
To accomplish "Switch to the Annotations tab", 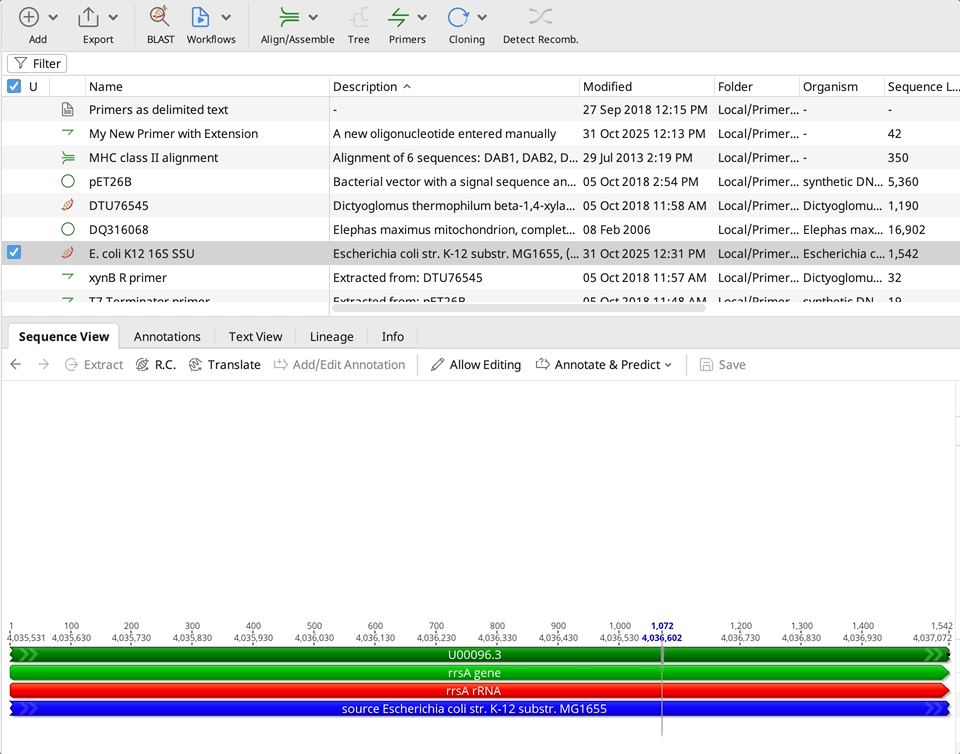I will 167,337.
